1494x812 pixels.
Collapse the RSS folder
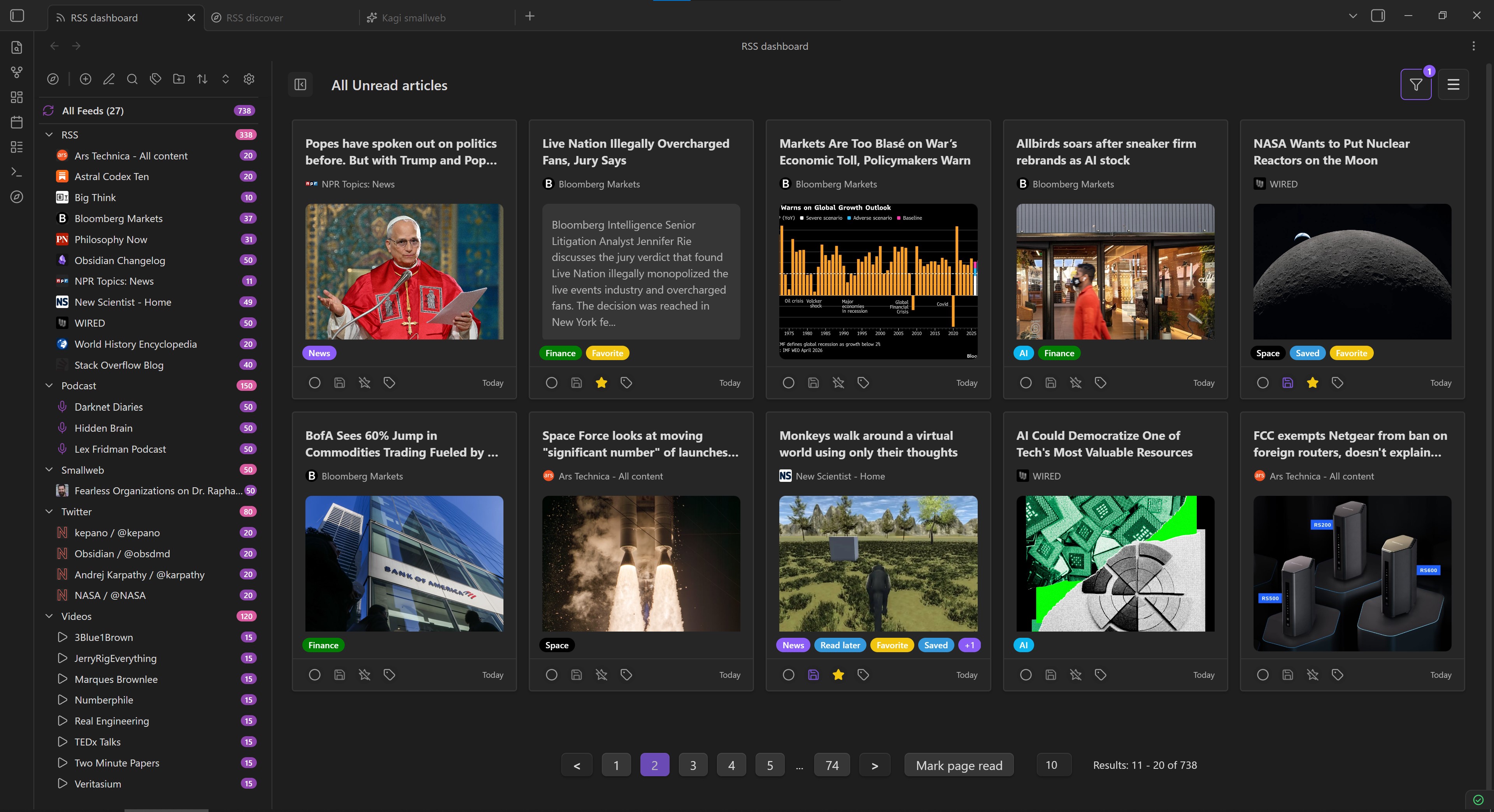[49, 135]
